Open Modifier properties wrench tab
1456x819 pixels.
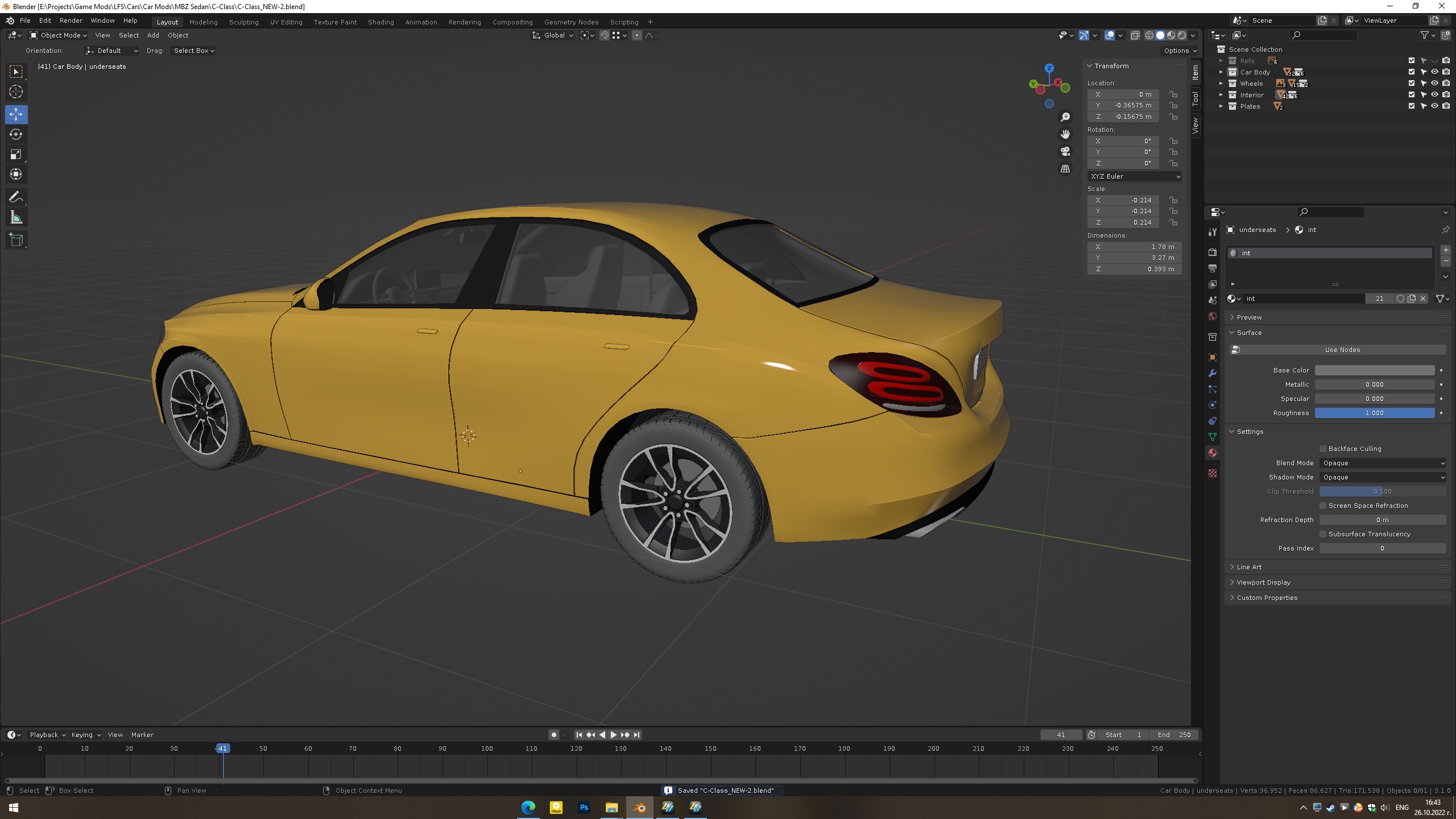[x=1212, y=373]
